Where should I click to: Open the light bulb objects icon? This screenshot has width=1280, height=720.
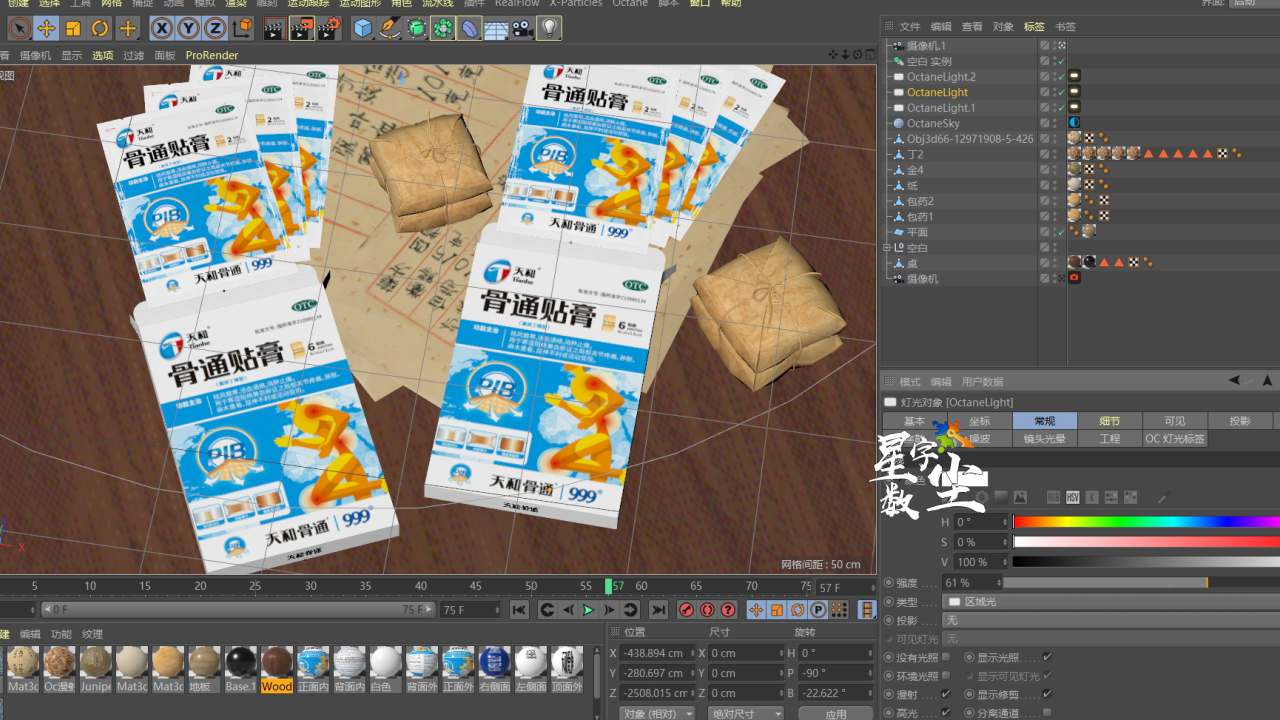(549, 28)
